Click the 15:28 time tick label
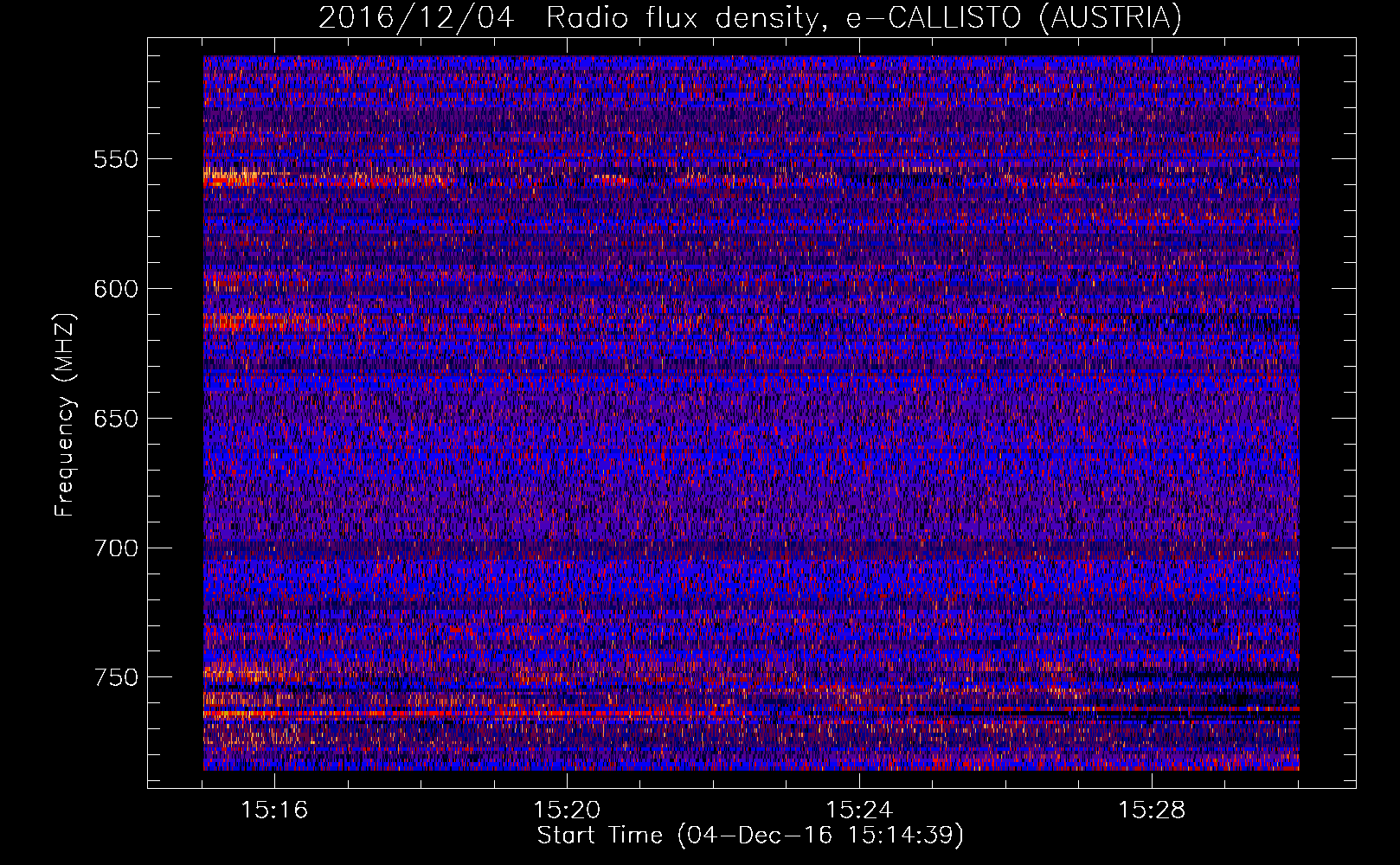The height and width of the screenshot is (865, 1400). click(x=1152, y=811)
